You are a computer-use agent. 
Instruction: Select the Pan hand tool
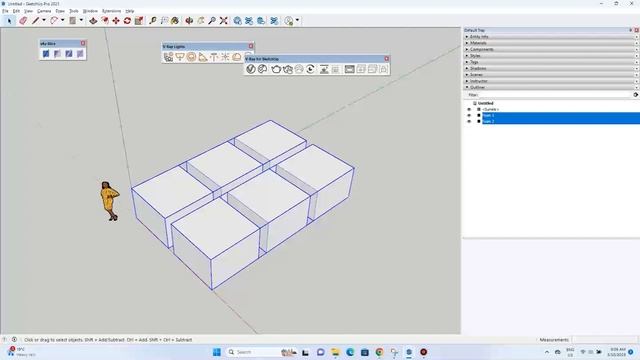pyautogui.click(x=200, y=20)
